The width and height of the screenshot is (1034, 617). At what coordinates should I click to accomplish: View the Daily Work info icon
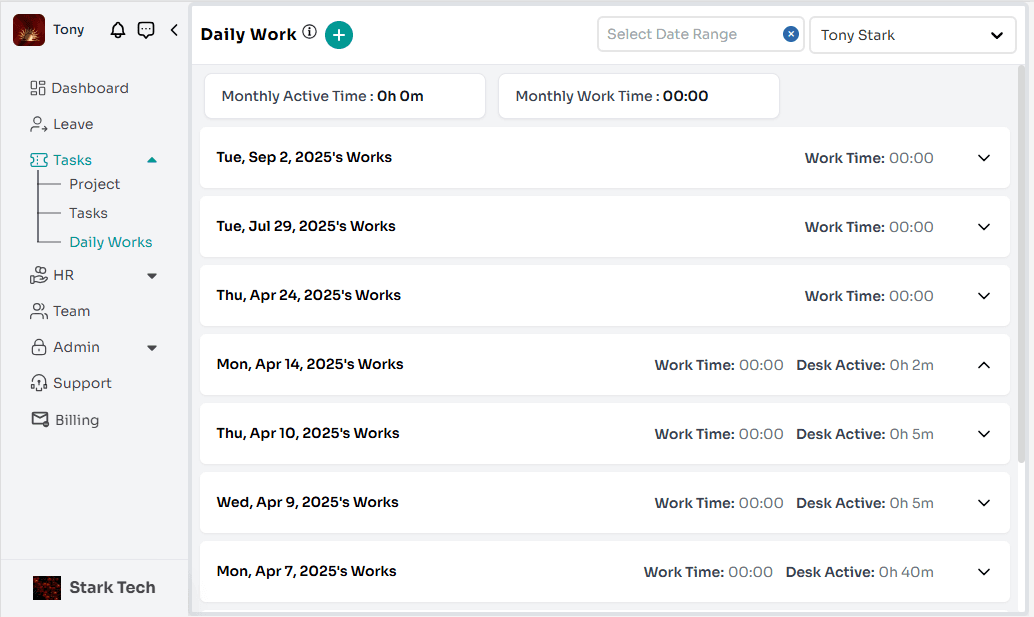[307, 33]
